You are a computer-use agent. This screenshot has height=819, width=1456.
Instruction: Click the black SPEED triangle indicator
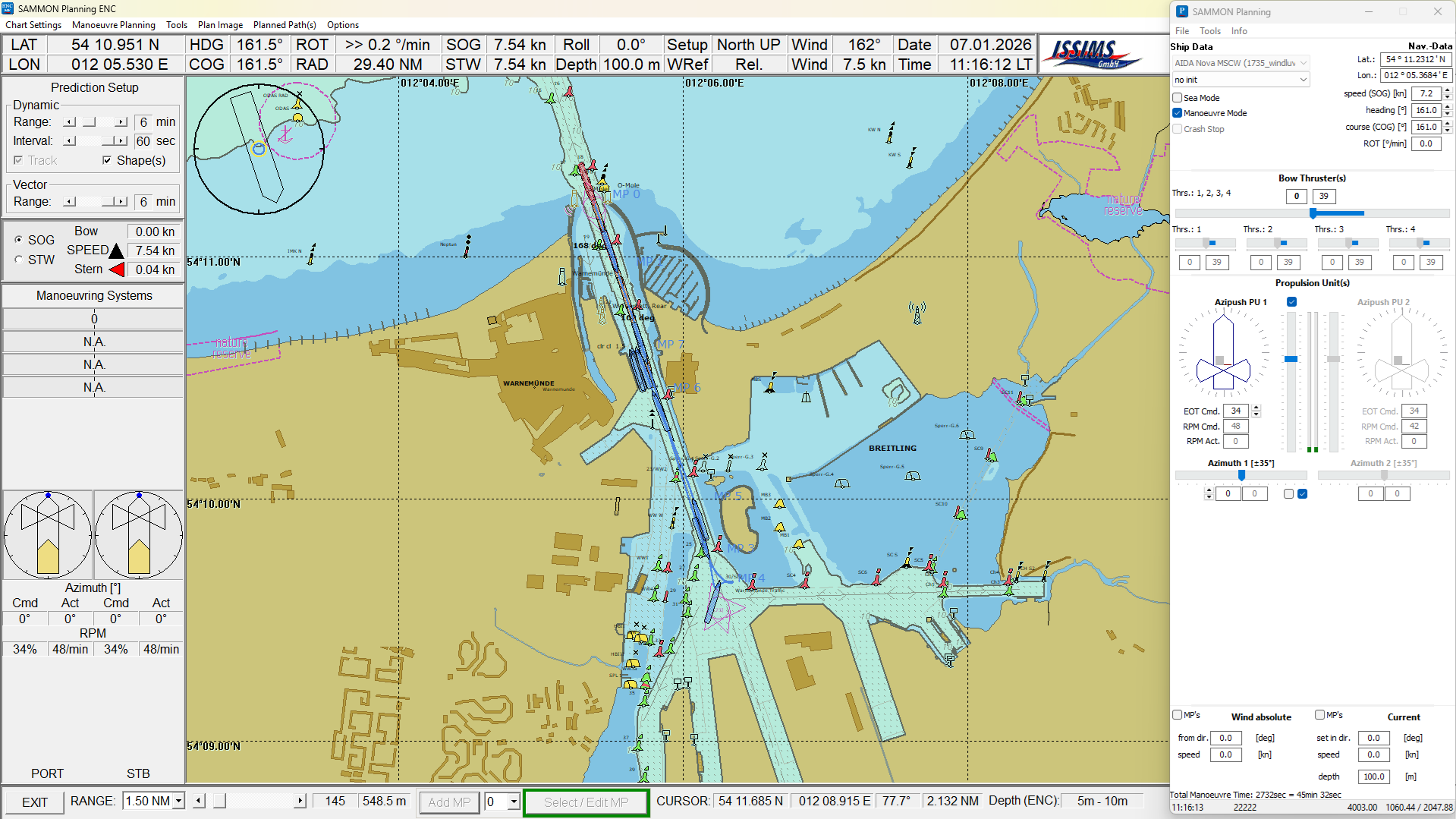click(116, 250)
